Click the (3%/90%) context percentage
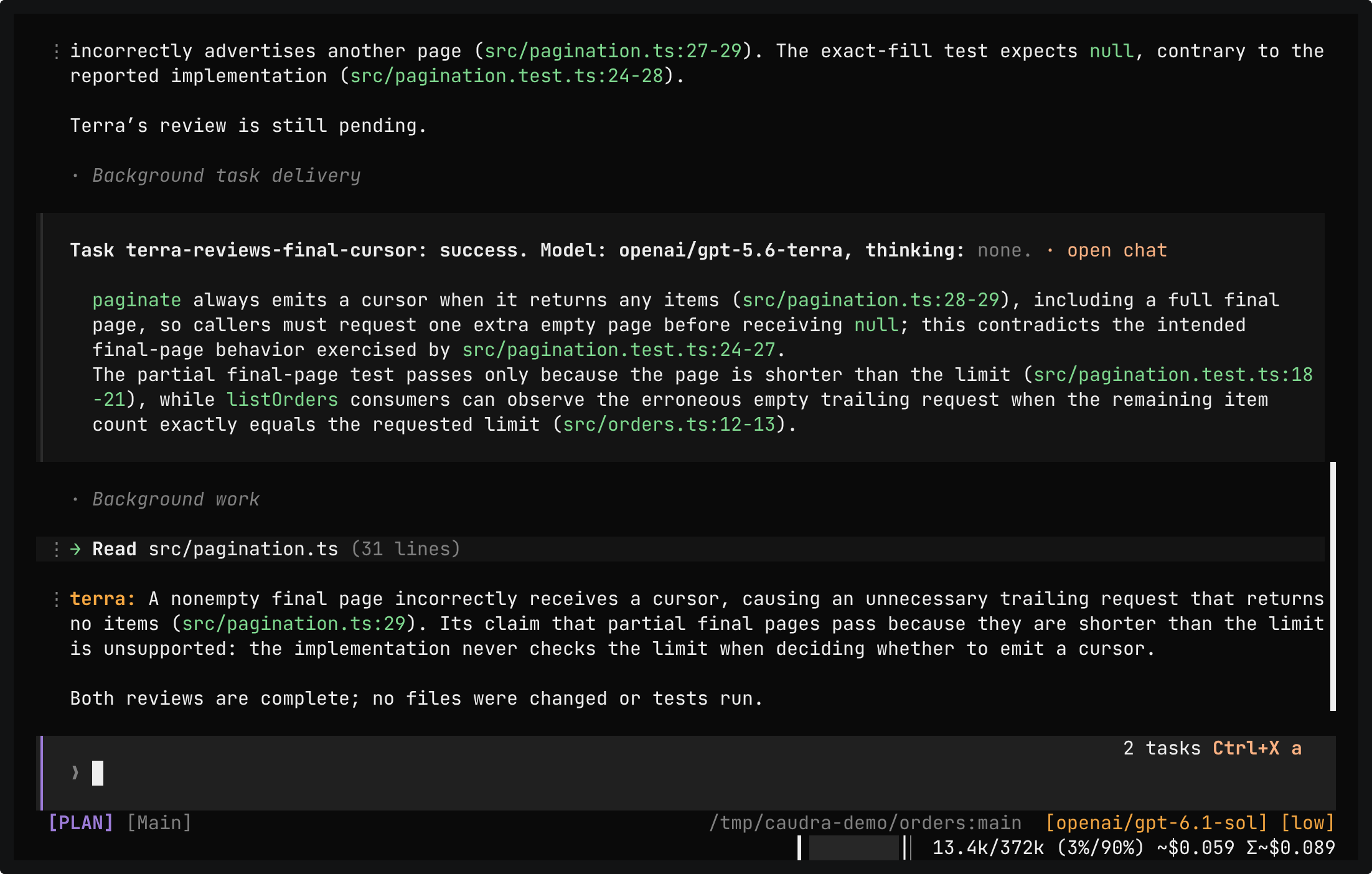1372x874 pixels. 1101,848
